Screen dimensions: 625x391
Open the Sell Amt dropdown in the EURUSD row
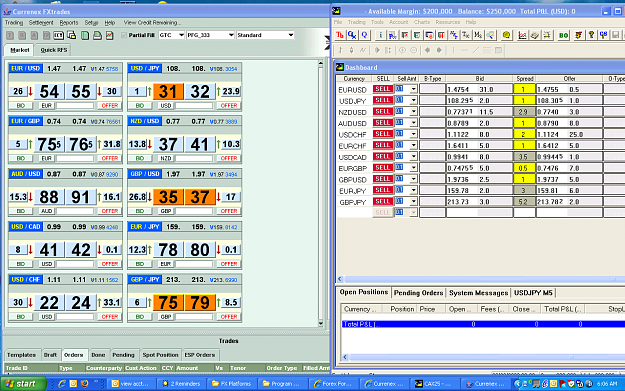click(x=413, y=89)
